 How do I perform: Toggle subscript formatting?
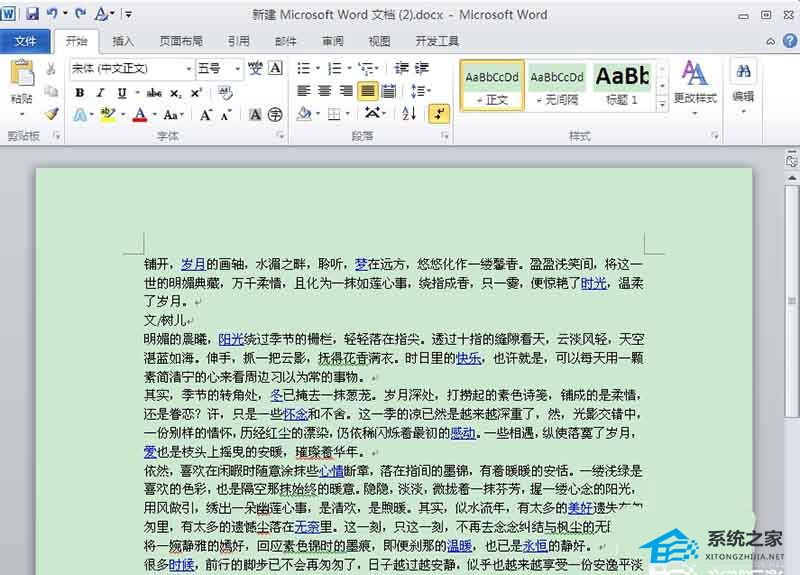(x=176, y=93)
